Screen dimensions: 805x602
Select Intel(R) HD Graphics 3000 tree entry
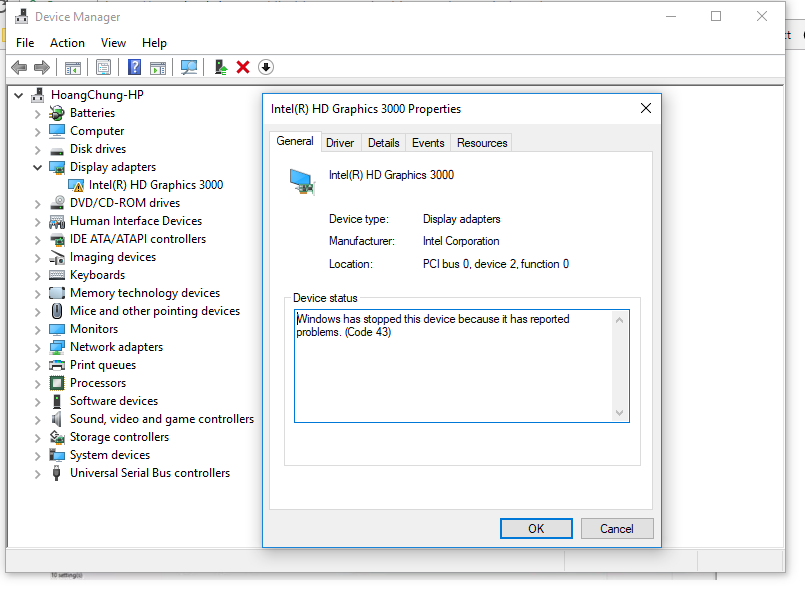[156, 185]
